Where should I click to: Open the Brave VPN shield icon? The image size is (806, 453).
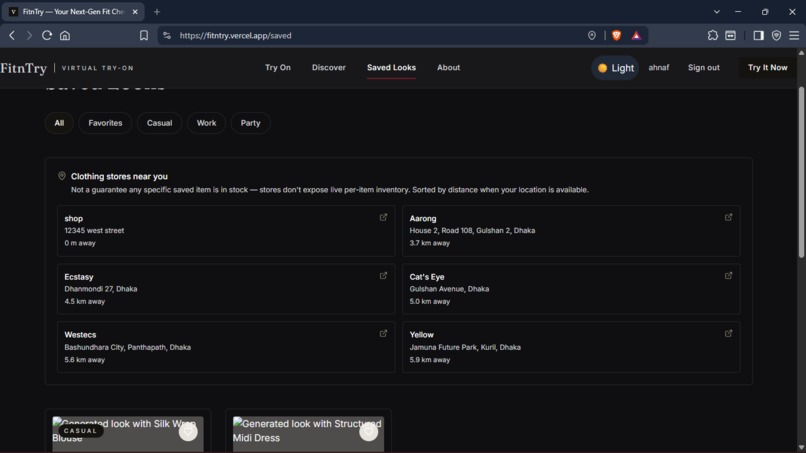click(x=776, y=35)
